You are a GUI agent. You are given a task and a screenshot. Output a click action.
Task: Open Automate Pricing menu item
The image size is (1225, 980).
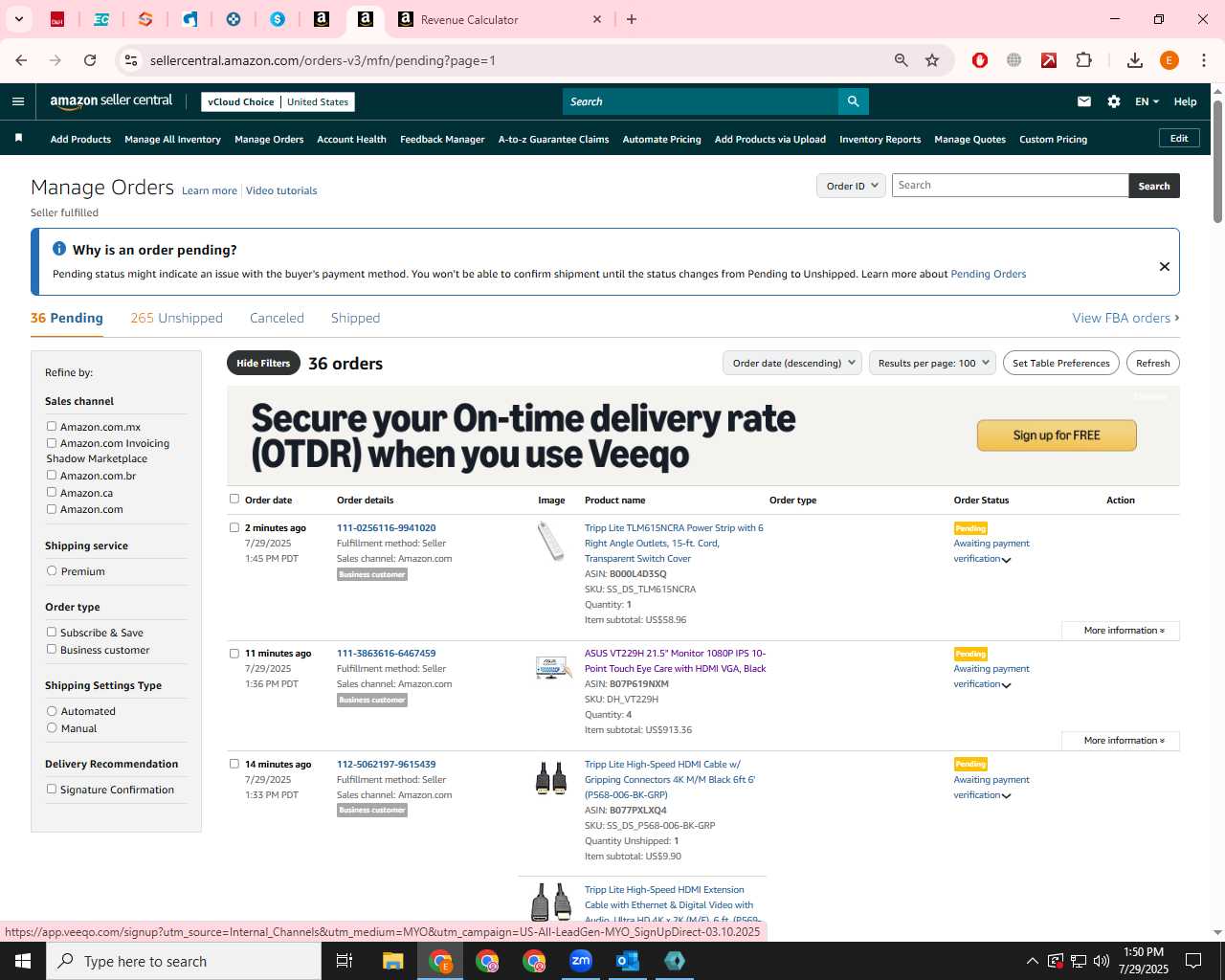click(661, 139)
